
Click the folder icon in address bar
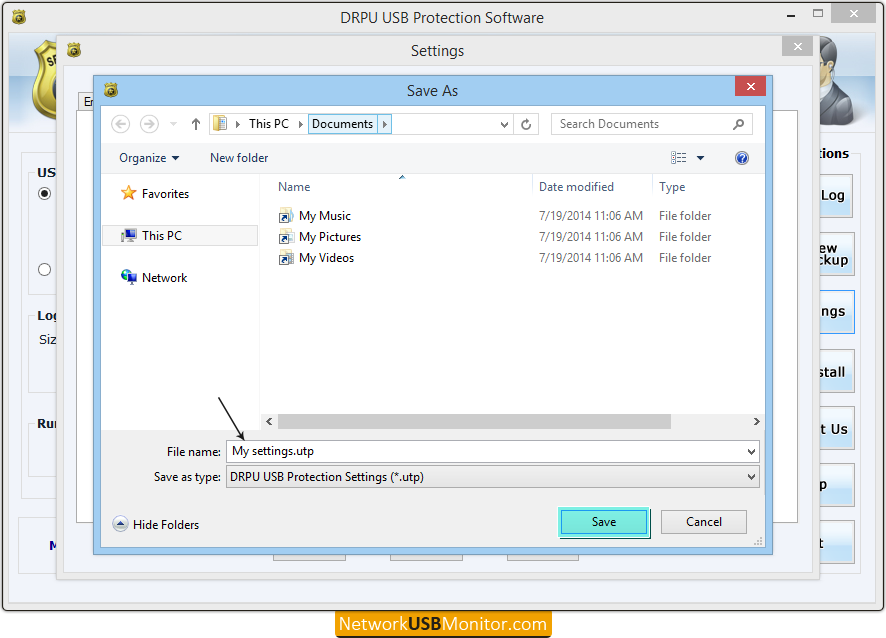[x=220, y=124]
